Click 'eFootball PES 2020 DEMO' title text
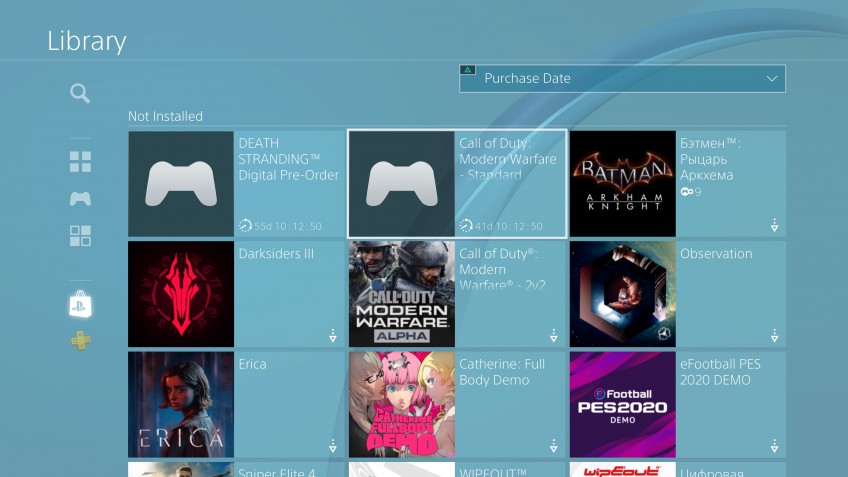 tap(720, 372)
